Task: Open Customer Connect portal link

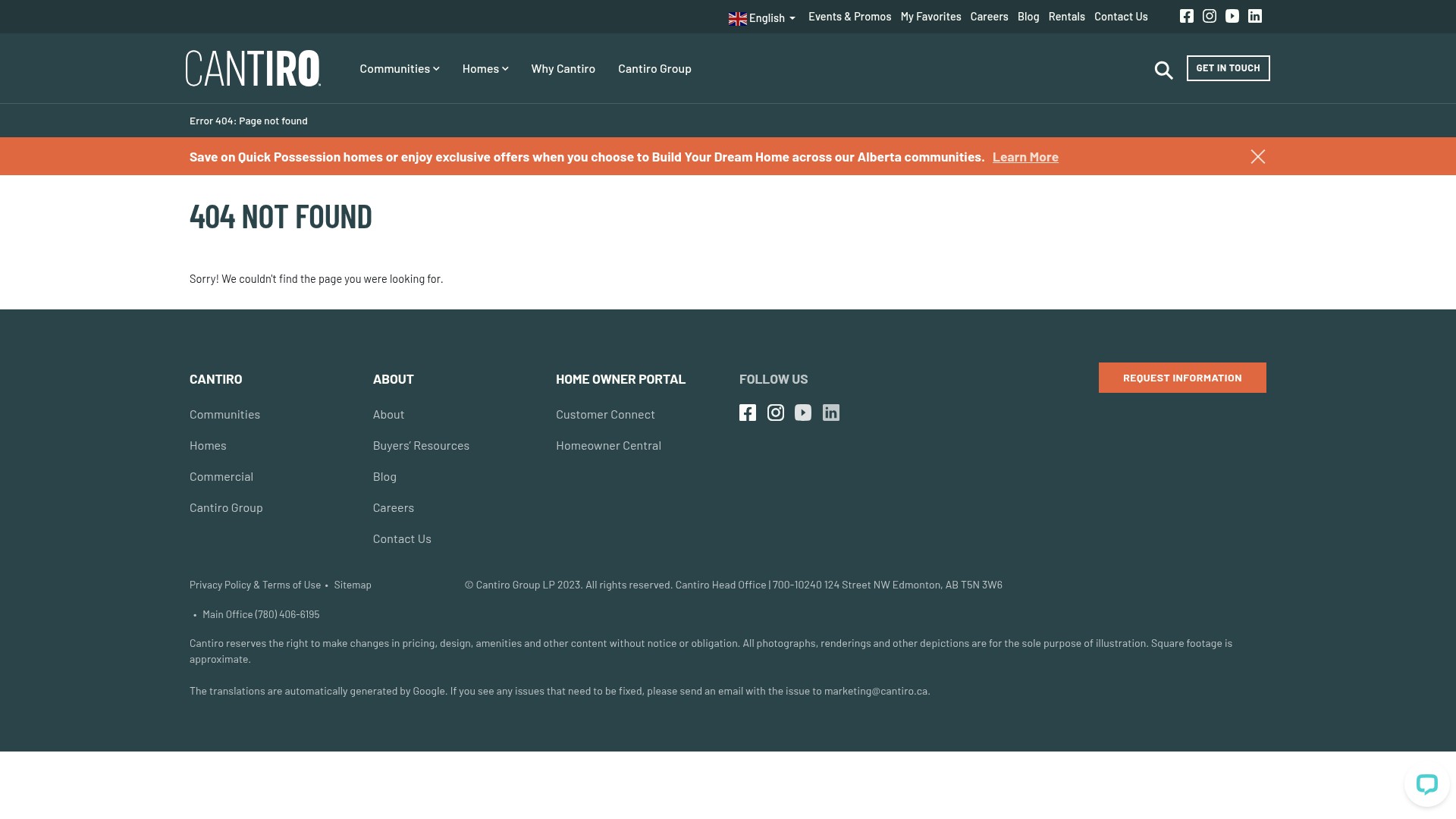Action: (x=605, y=414)
